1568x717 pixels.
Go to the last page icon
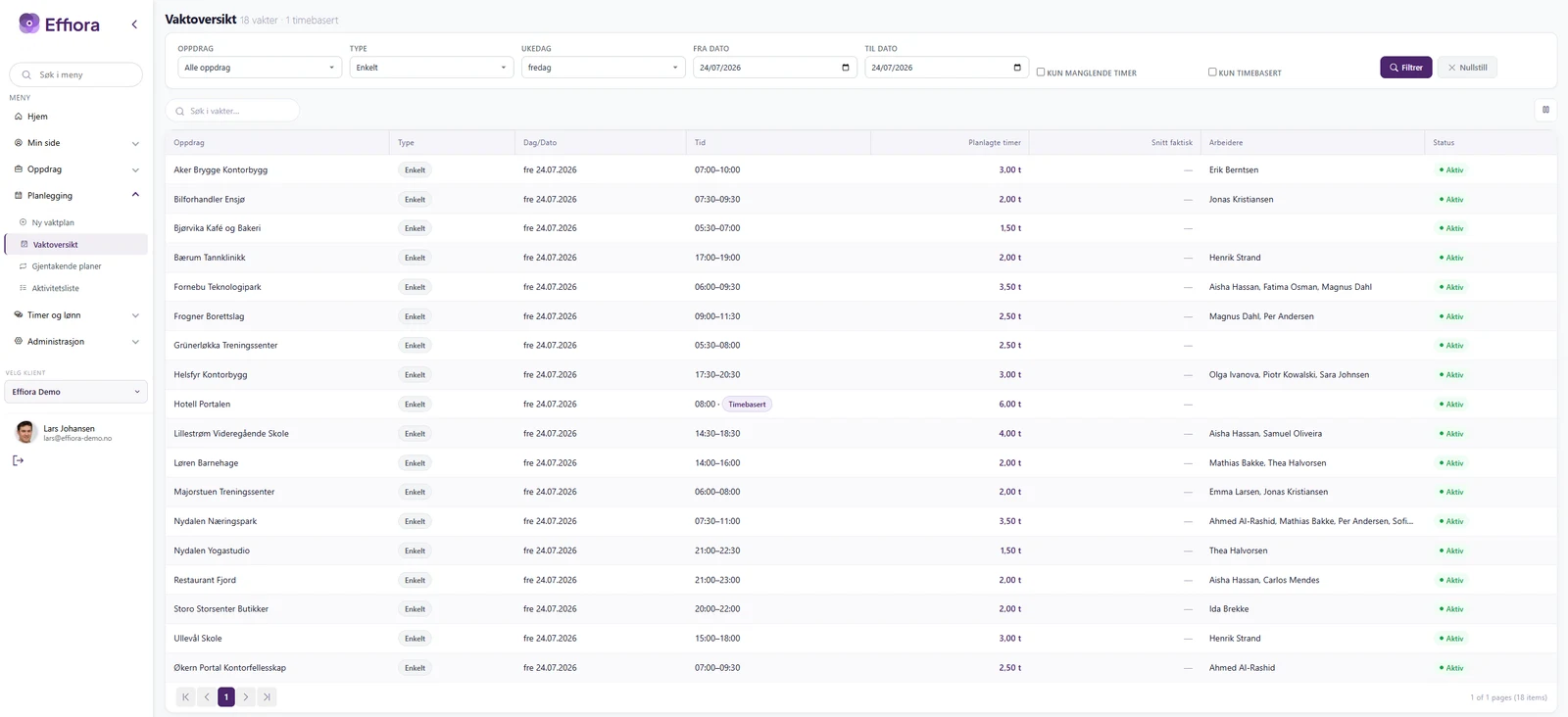[267, 697]
